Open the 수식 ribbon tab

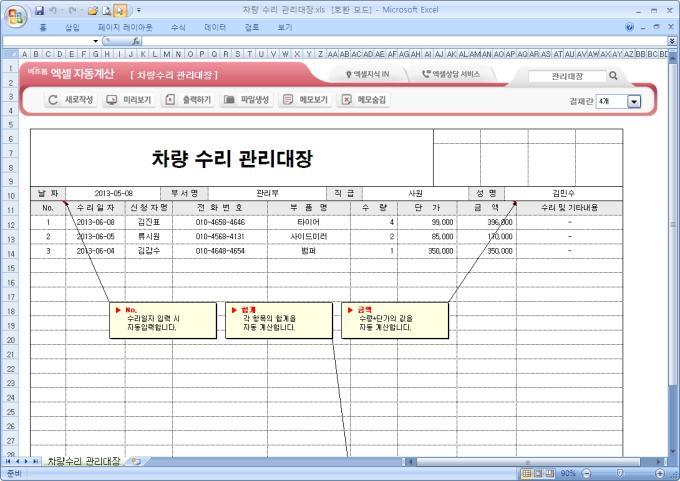(x=178, y=27)
